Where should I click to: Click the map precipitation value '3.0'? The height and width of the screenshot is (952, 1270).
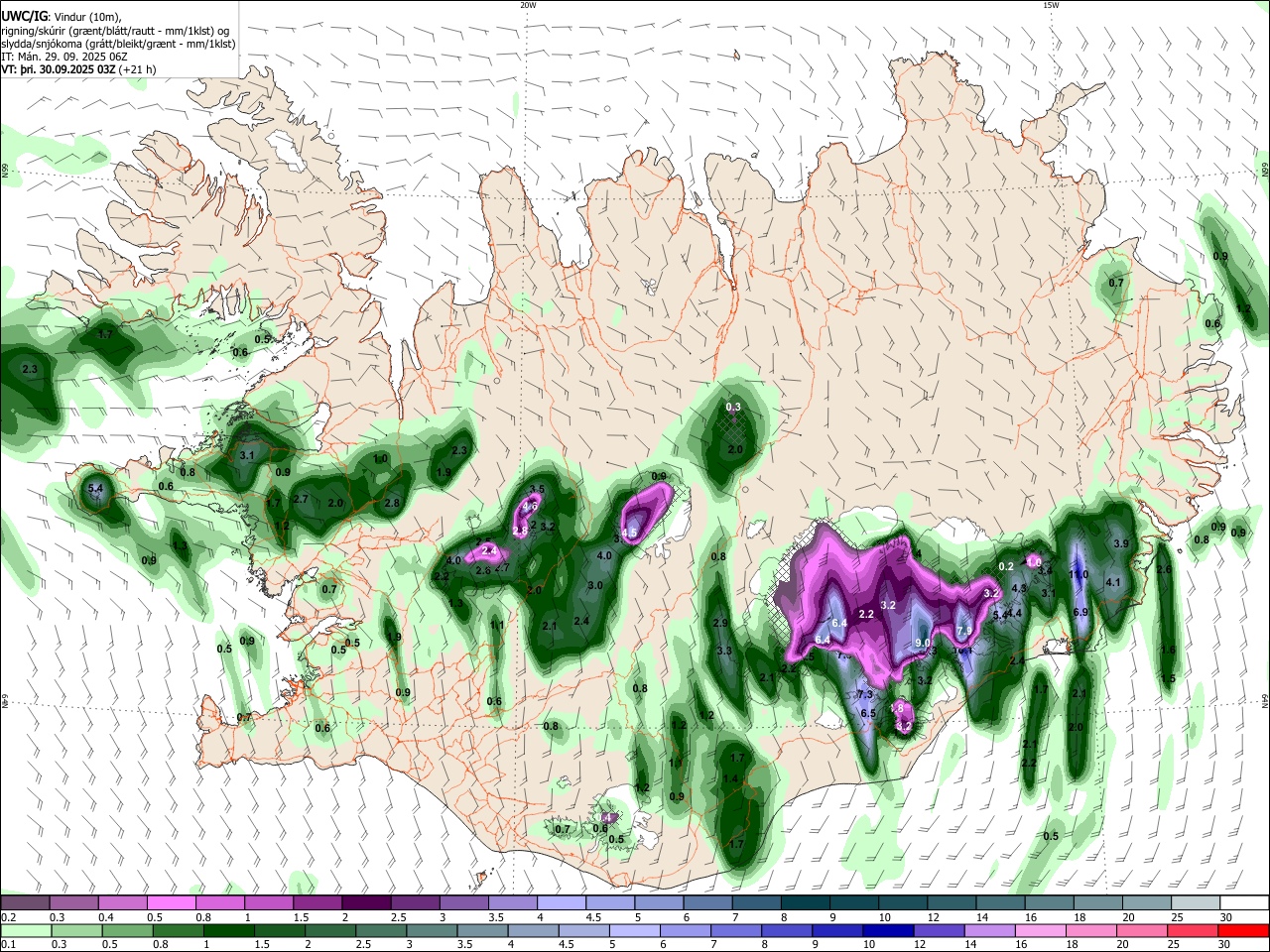point(595,586)
